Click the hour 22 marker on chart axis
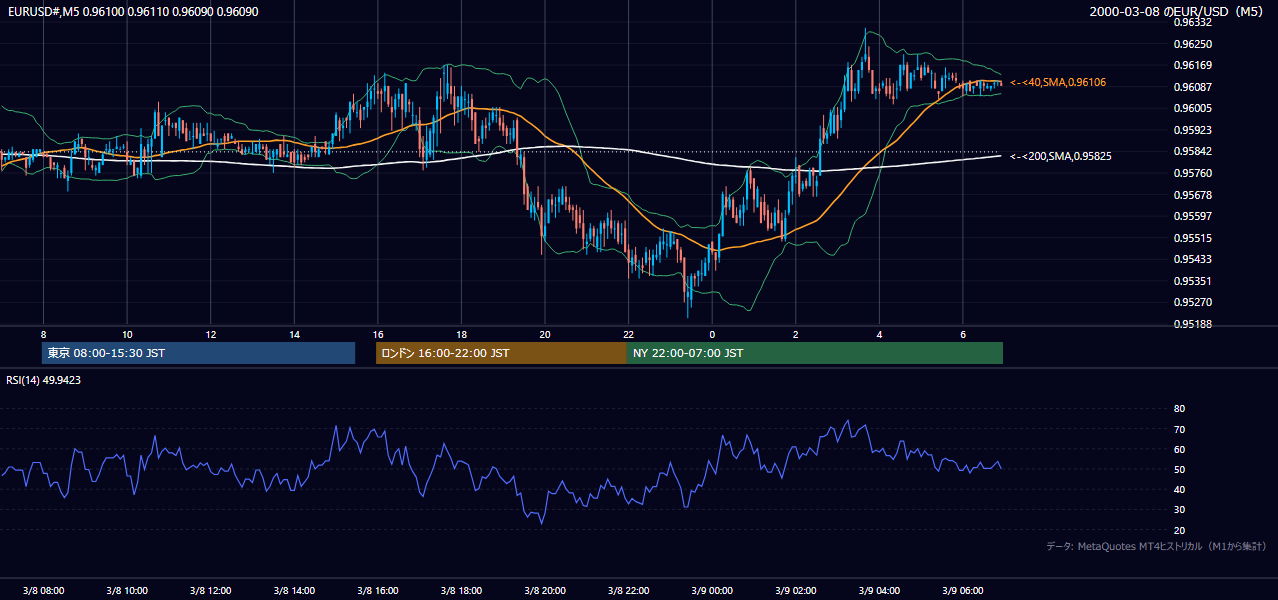Viewport: 1278px width, 600px height. (x=628, y=334)
